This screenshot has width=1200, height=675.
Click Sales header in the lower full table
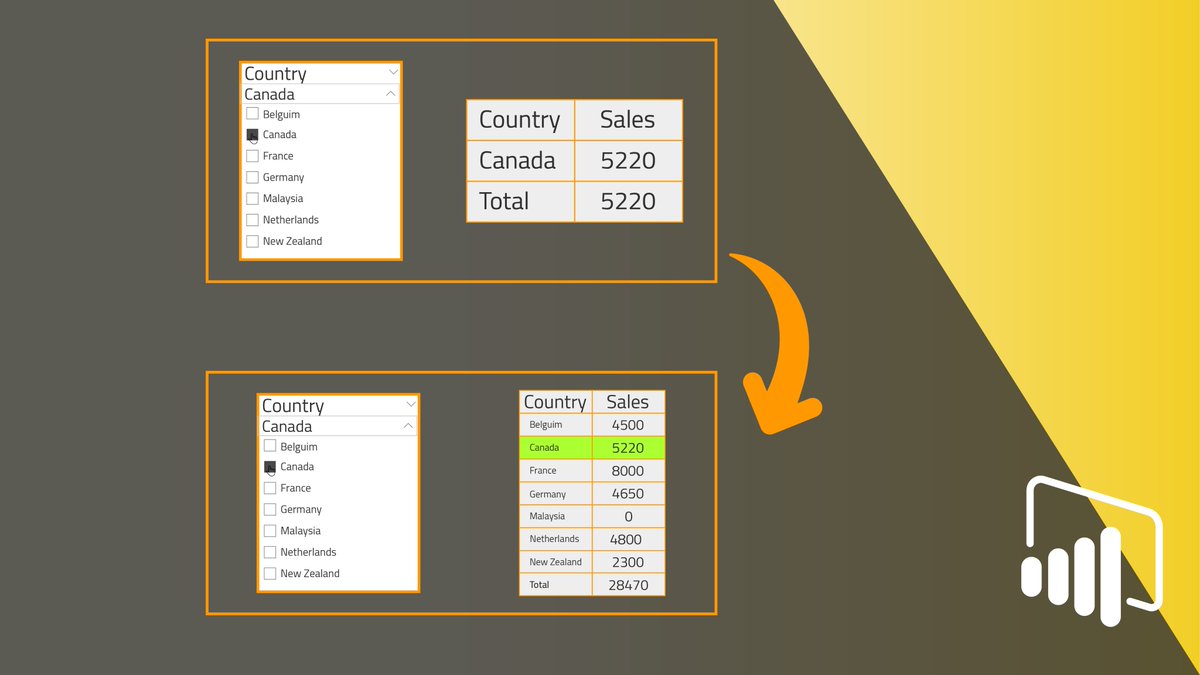[628, 402]
